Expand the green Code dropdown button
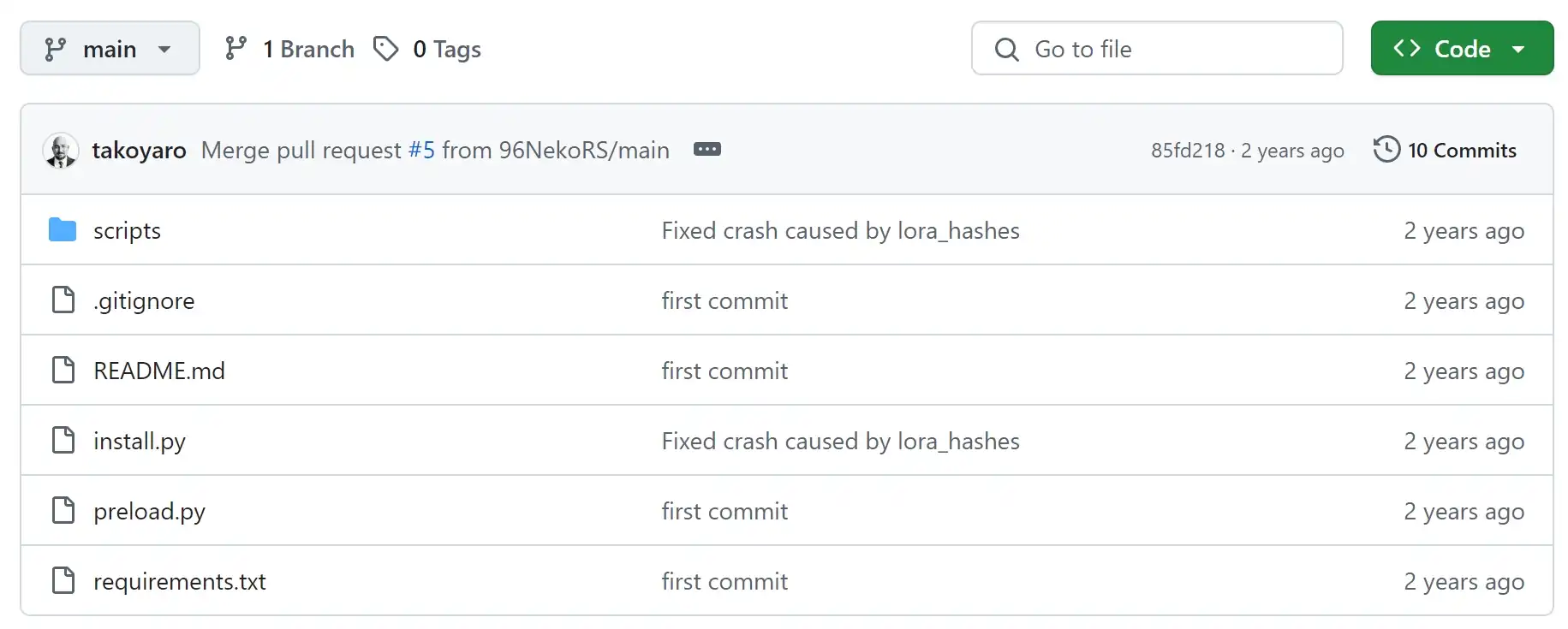Screen dimensions: 1568x629 coord(1462,49)
